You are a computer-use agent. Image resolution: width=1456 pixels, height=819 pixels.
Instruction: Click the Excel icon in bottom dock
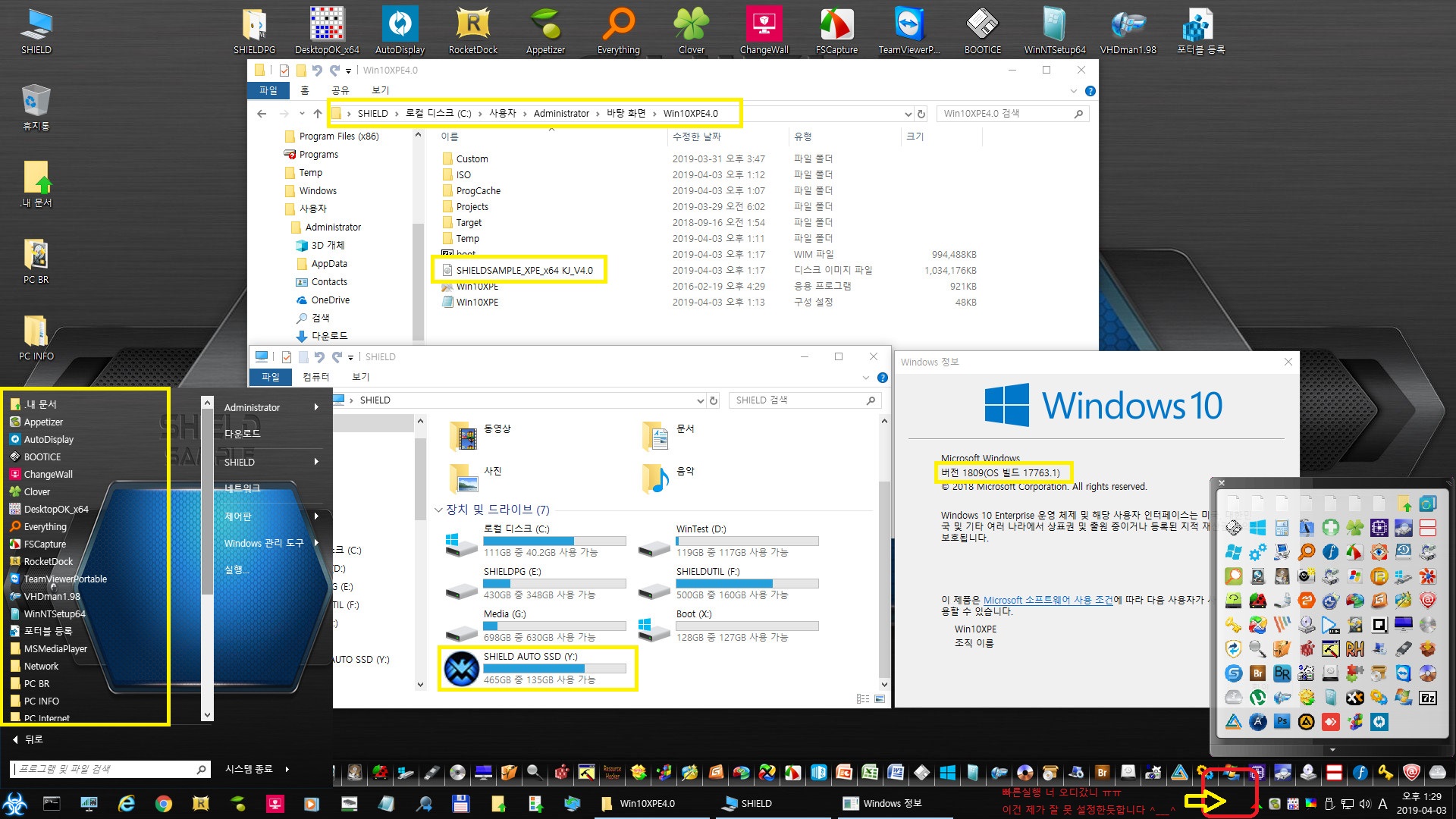[870, 773]
